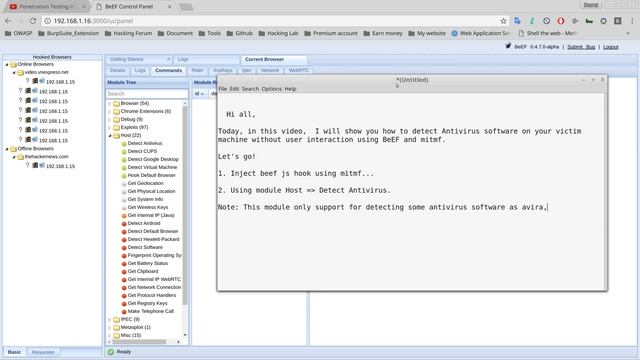Screen dimensions: 640x360
Task: Bookmark this page with star icon
Action: [503, 21]
